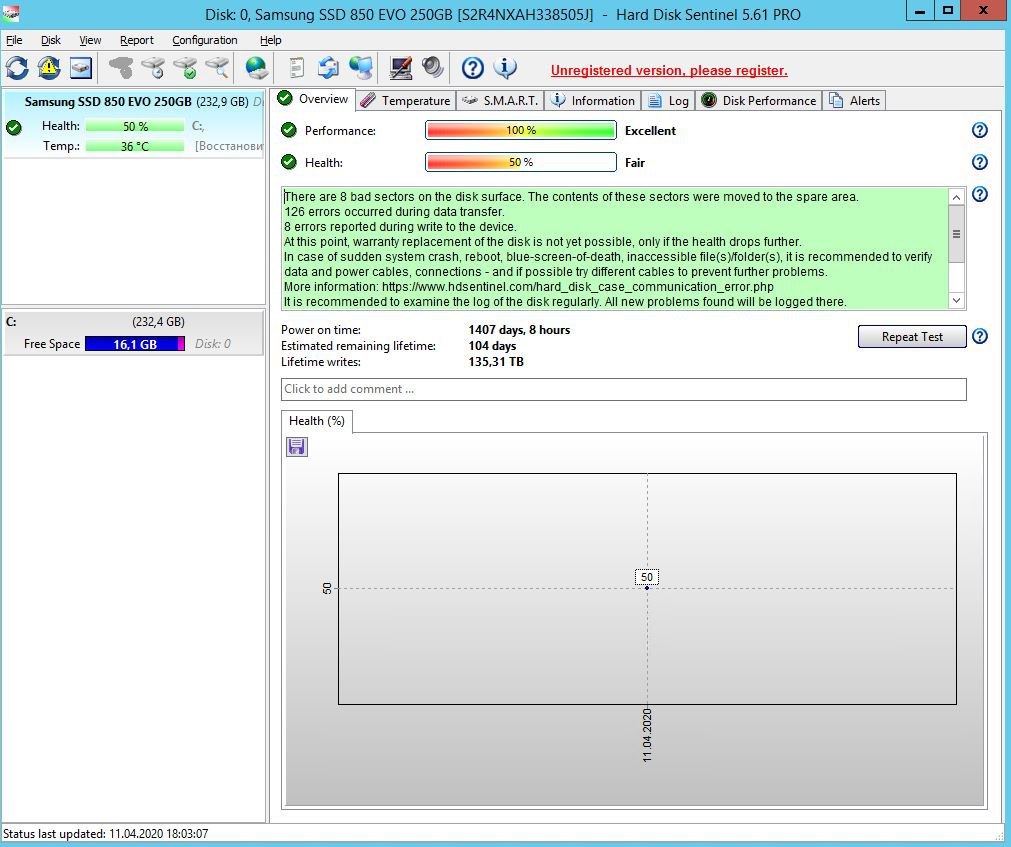The height and width of the screenshot is (847, 1011).
Task: Click the status text scrollbar thumb
Action: click(956, 234)
